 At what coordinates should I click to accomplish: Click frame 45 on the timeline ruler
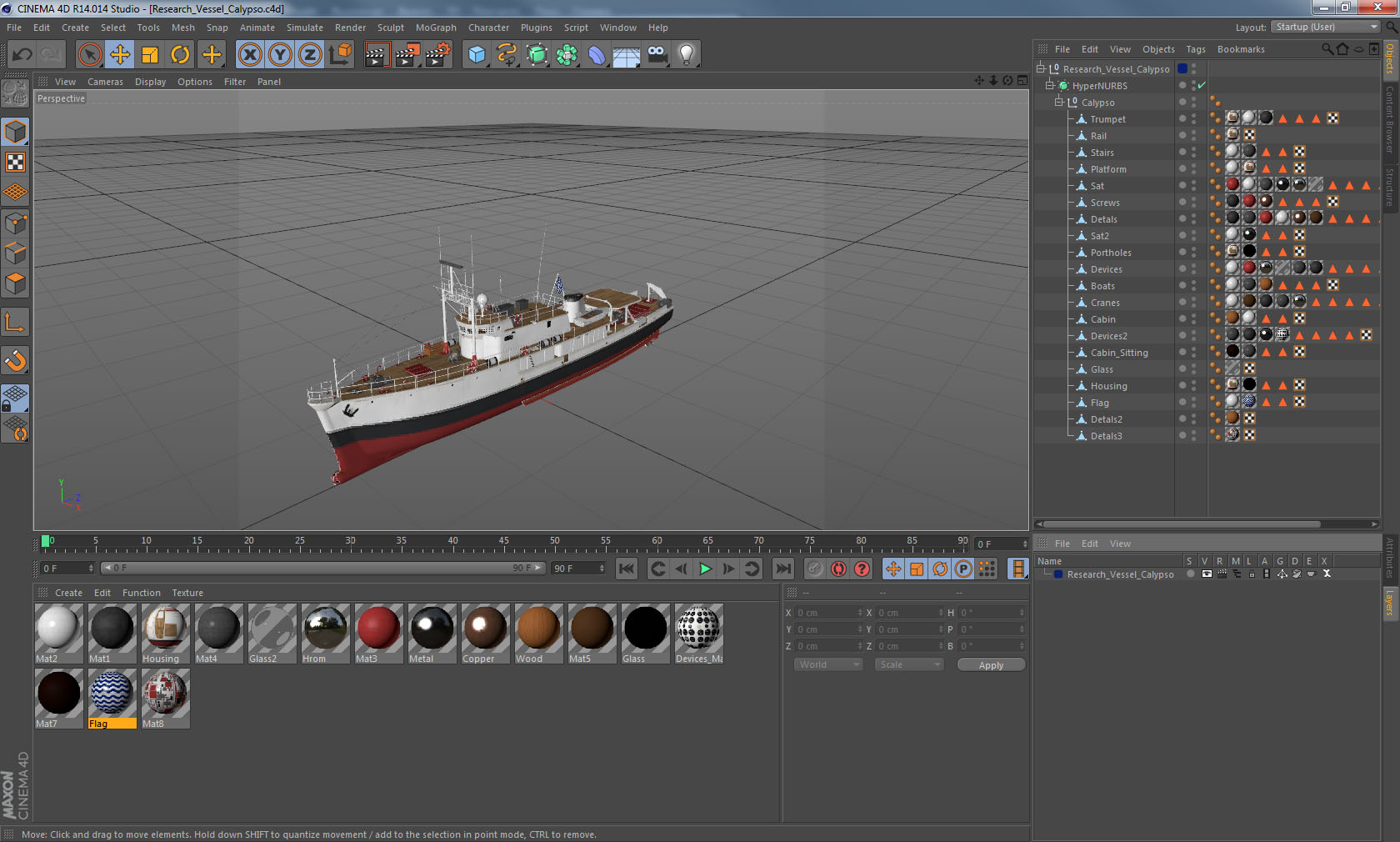503,542
